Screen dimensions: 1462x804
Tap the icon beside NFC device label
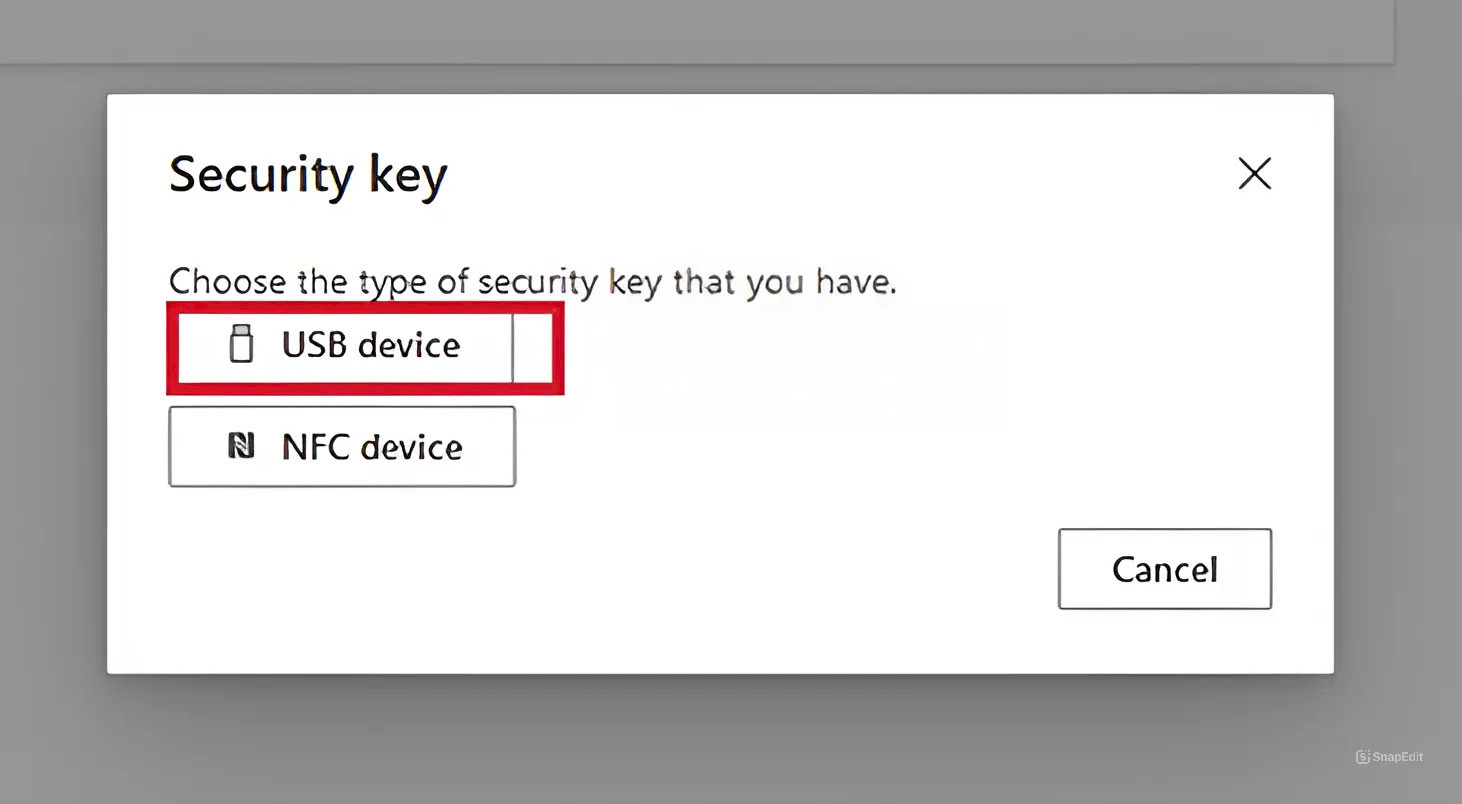coord(241,445)
